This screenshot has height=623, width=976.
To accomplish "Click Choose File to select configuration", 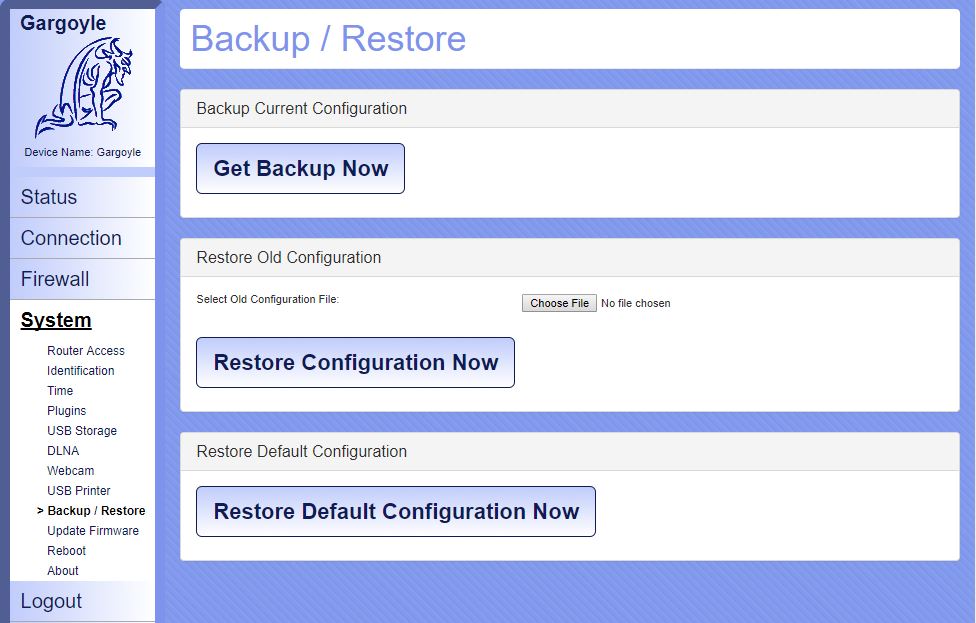I will click(x=559, y=303).
